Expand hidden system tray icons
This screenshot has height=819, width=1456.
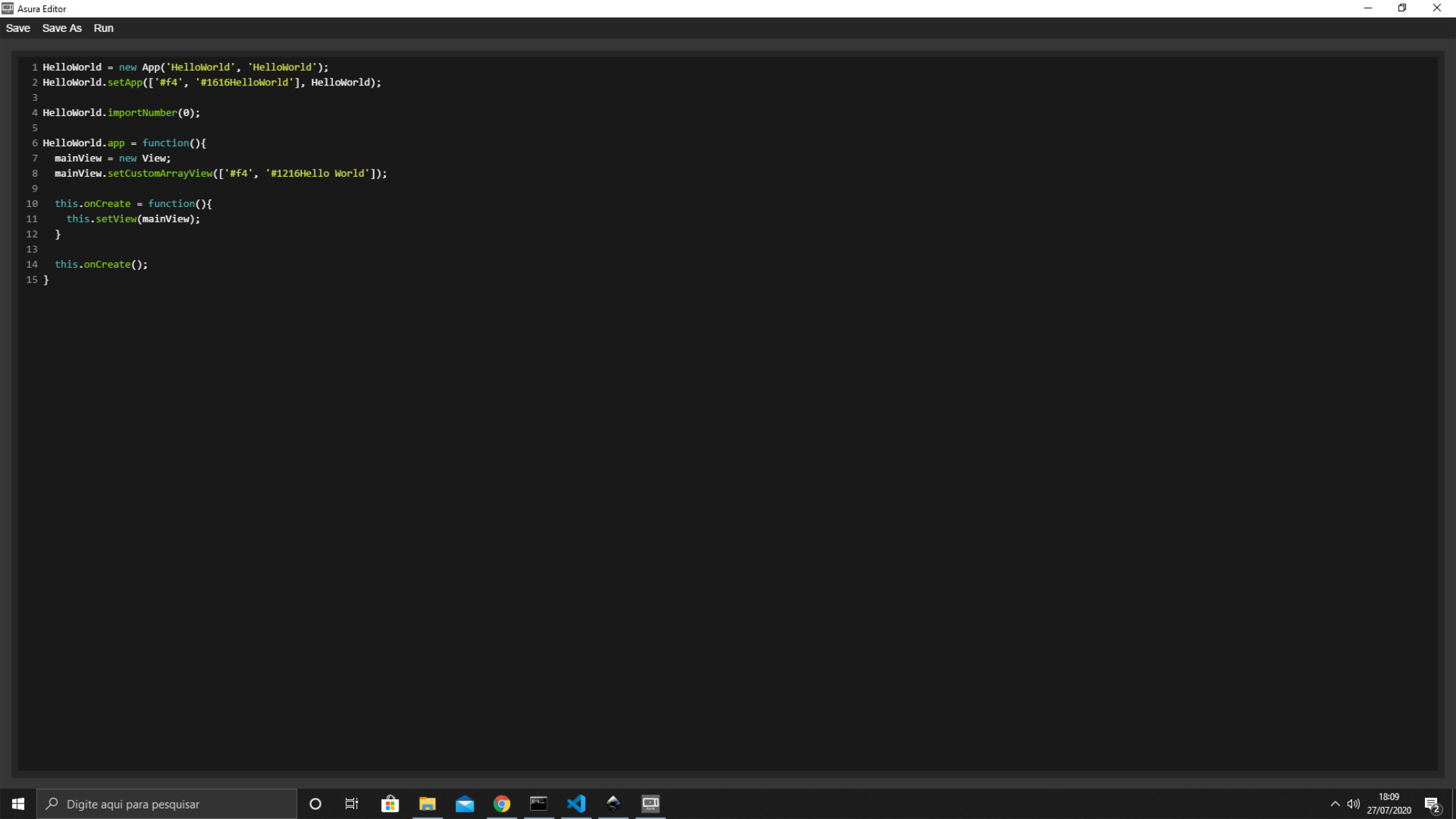tap(1334, 803)
